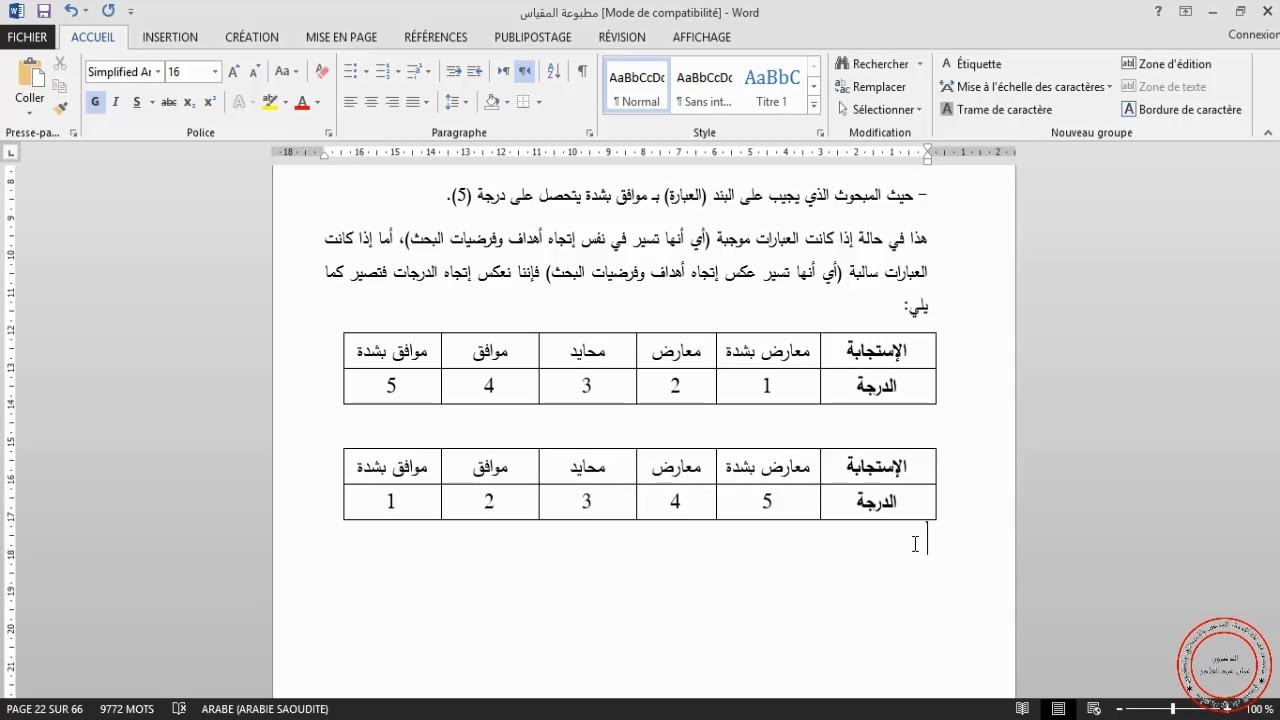
Task: Clear all formatting with eraser icon
Action: (x=322, y=72)
